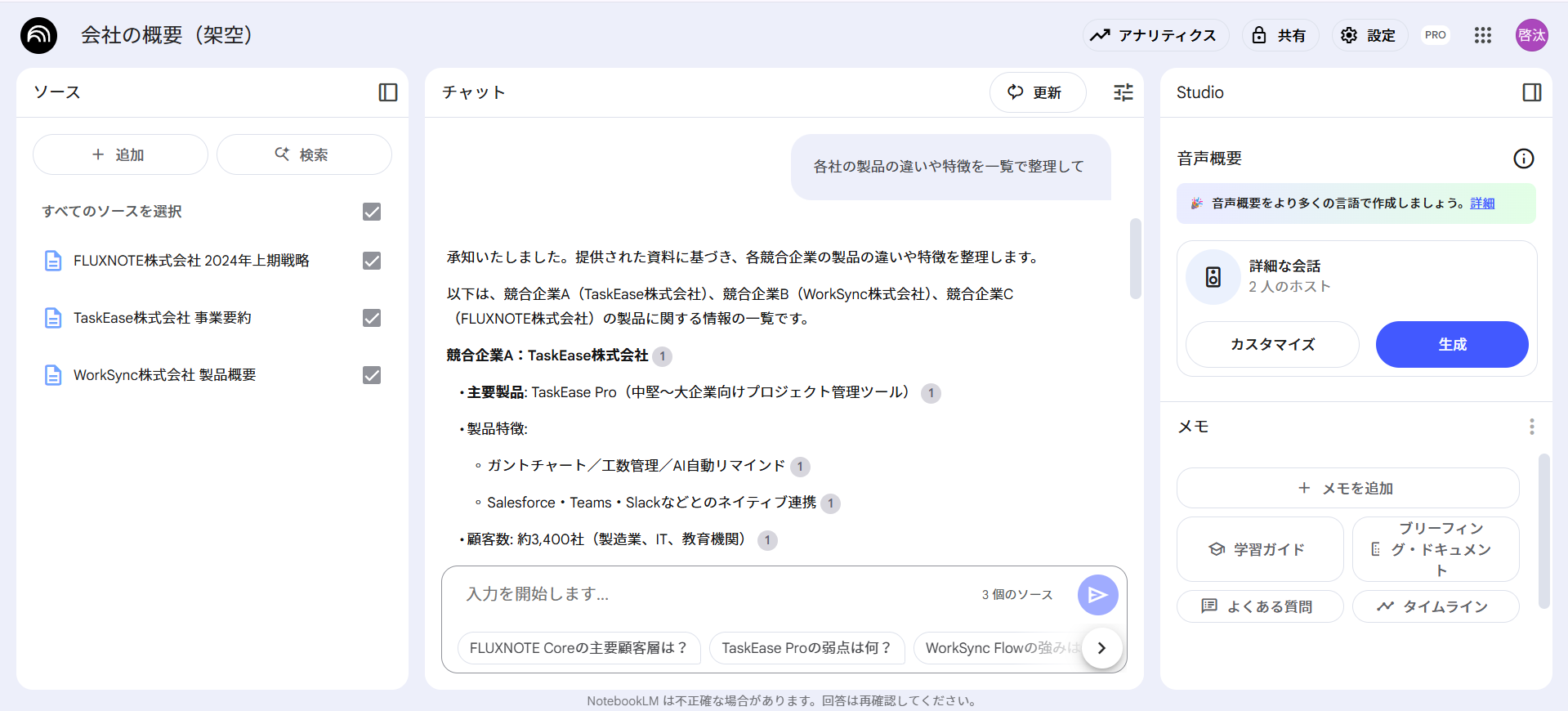The height and width of the screenshot is (711, 1568).
Task: Open chat configuration sliders icon
Action: point(1124,92)
